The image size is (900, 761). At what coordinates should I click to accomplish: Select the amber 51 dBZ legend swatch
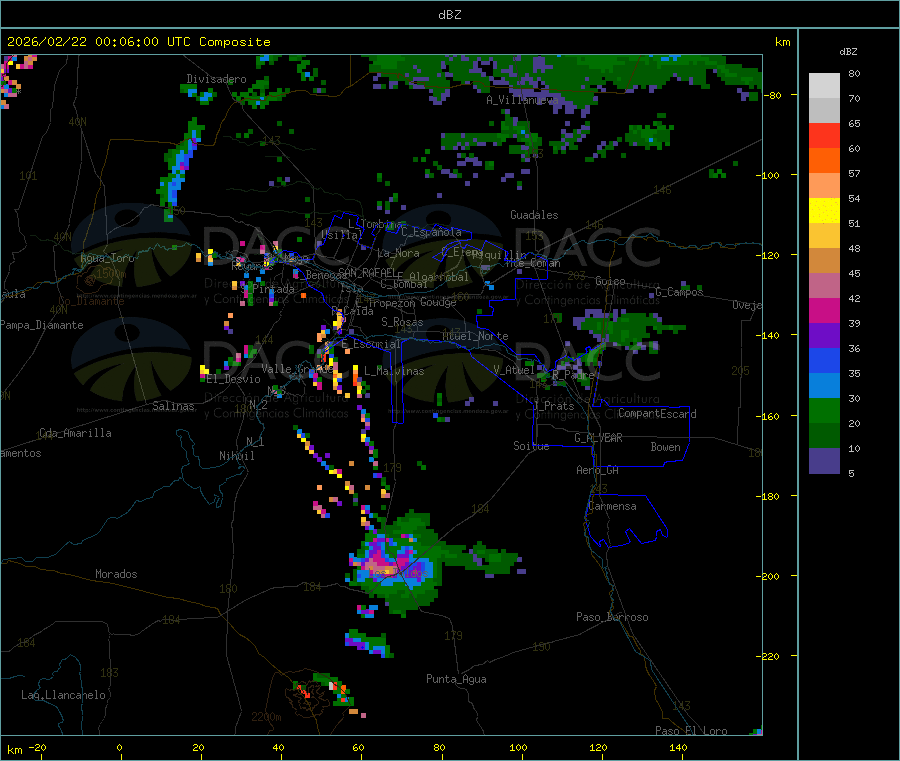(824, 235)
